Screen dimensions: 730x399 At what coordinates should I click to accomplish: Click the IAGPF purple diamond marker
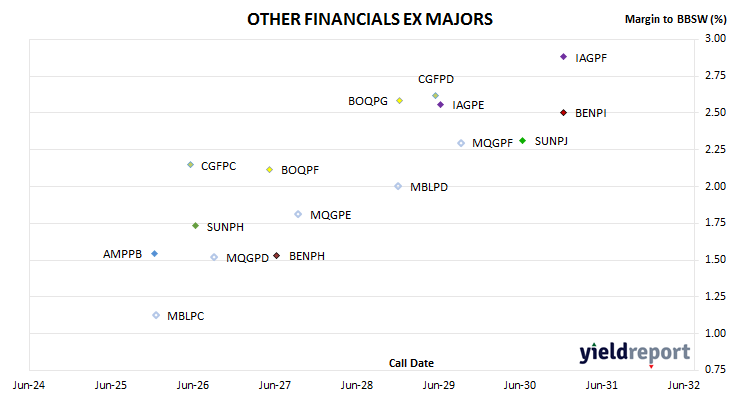(x=563, y=57)
